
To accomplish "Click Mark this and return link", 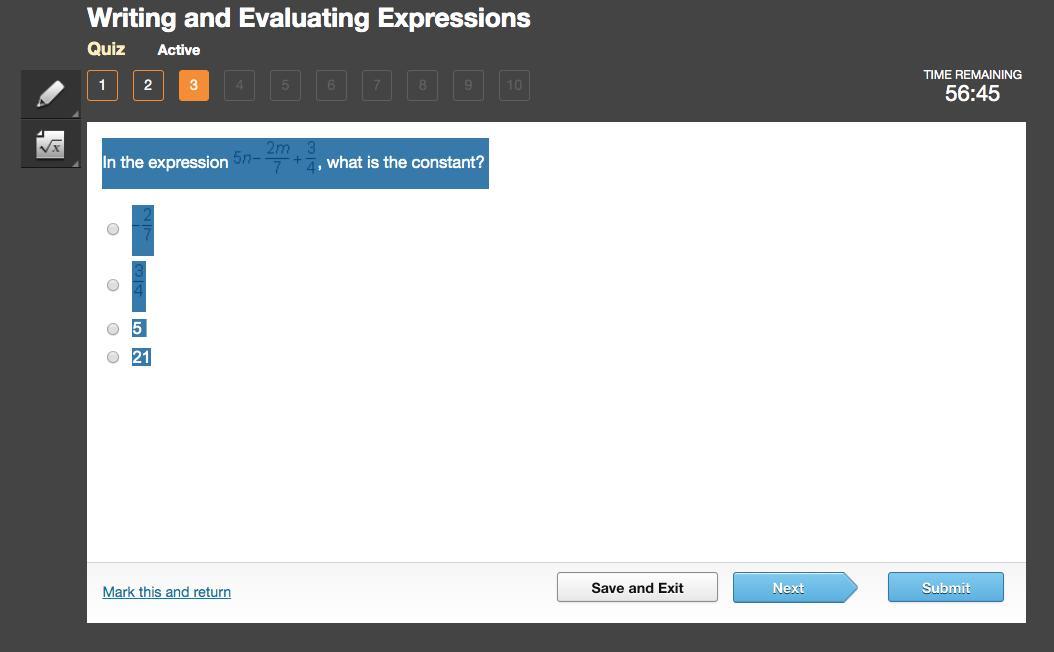I will pos(166,592).
